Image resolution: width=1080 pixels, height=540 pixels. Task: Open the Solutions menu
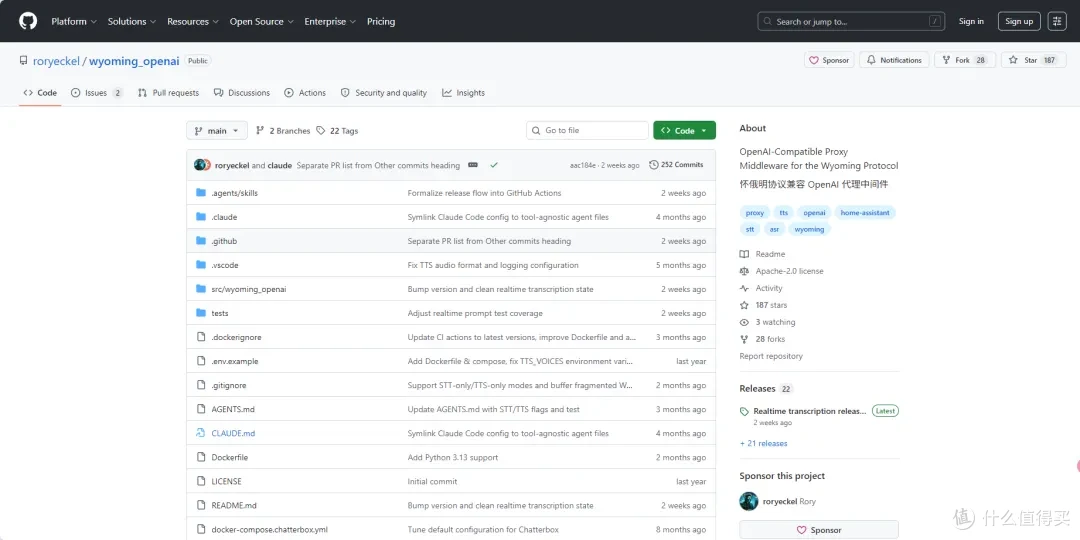[132, 21]
